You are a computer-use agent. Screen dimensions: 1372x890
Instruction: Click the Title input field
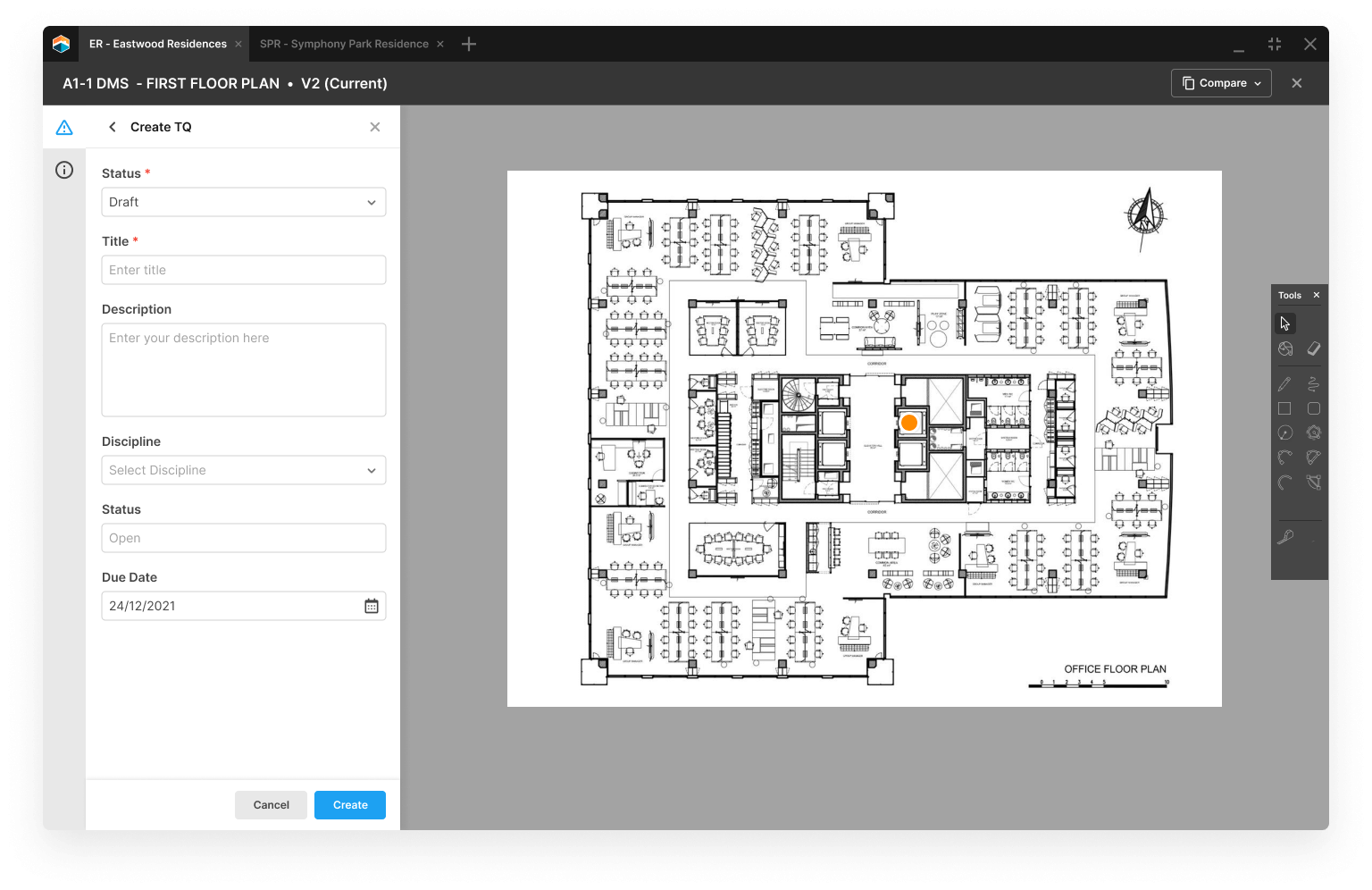[243, 270]
